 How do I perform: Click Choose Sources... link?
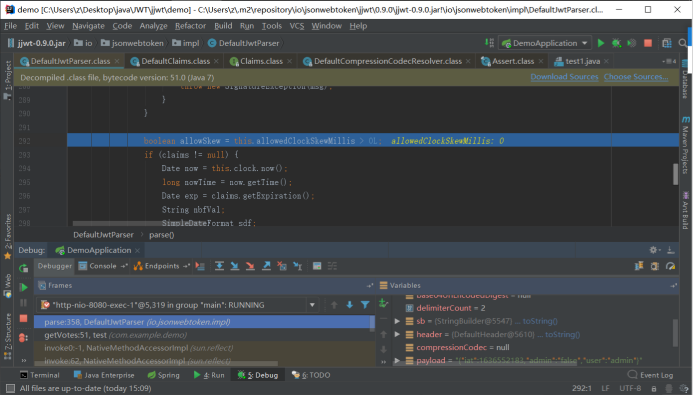click(x=636, y=77)
